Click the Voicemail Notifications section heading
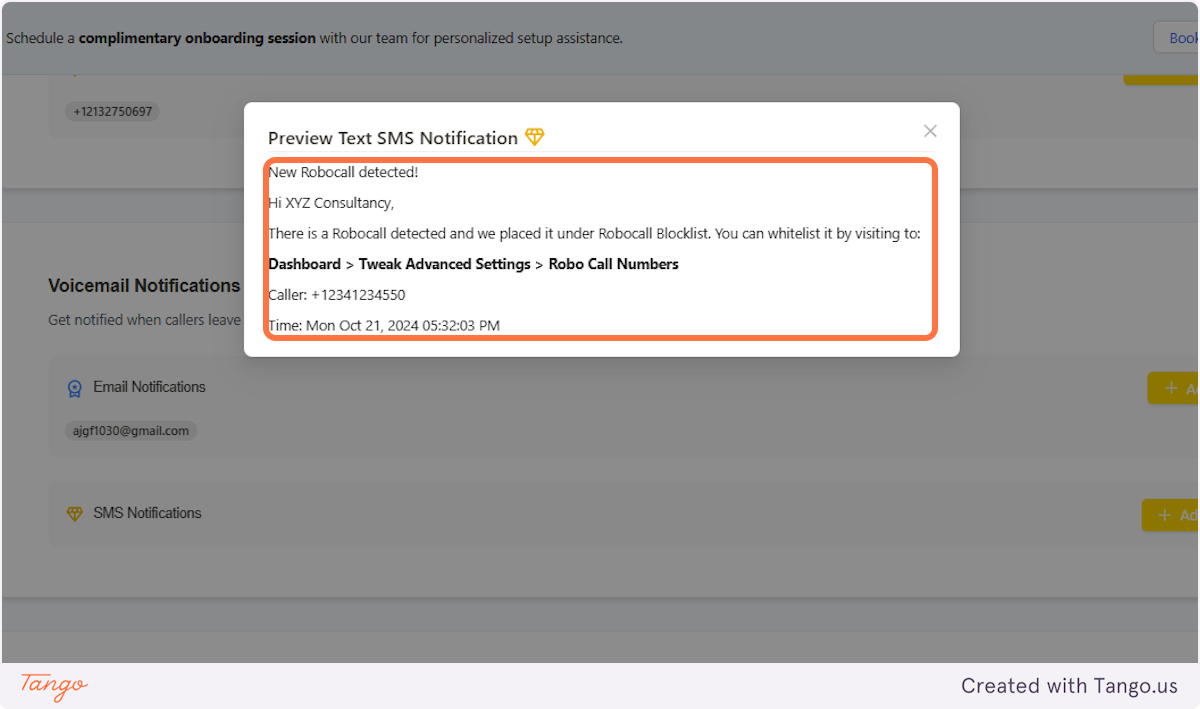Viewport: 1200px width, 709px height. pos(144,285)
